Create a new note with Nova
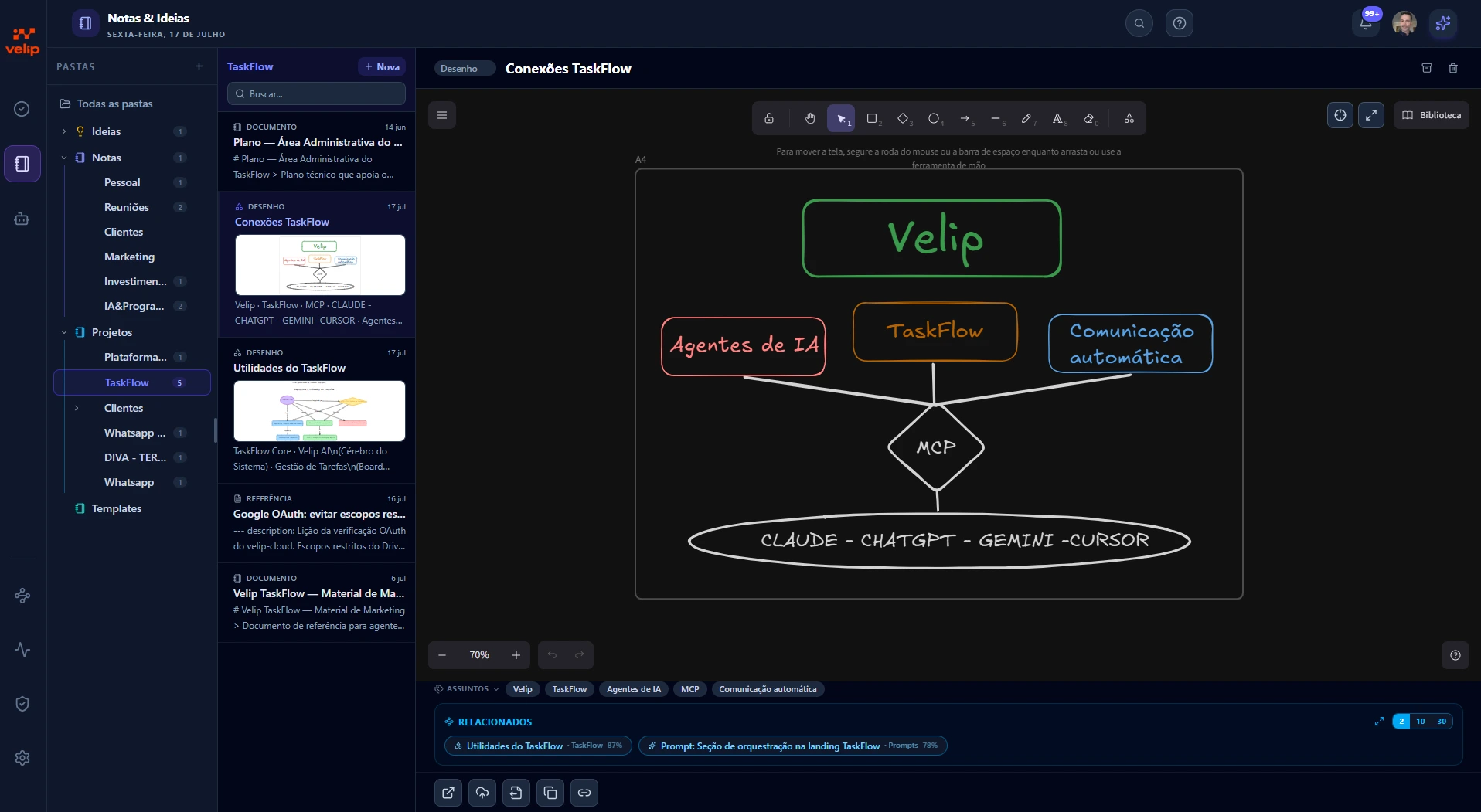This screenshot has width=1481, height=812. tap(382, 66)
